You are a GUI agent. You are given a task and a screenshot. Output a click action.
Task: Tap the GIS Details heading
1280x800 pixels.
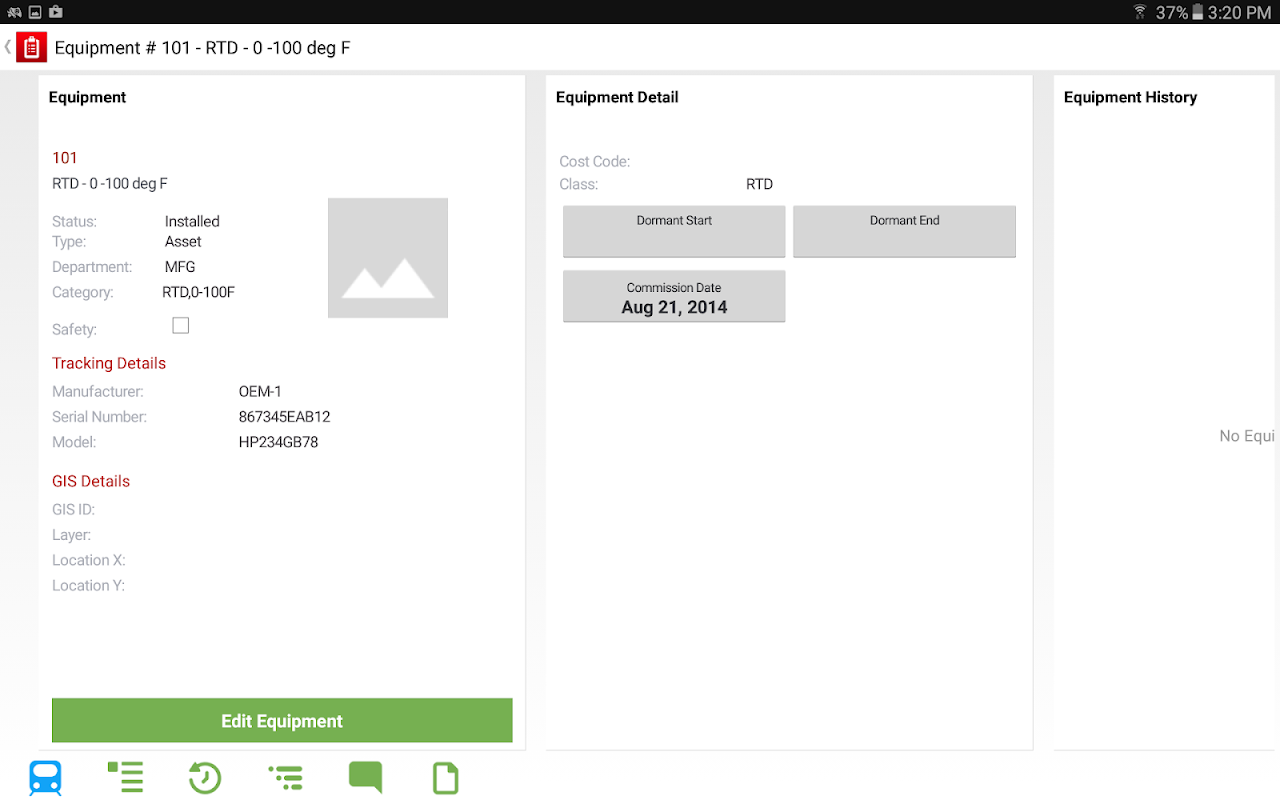click(91, 482)
